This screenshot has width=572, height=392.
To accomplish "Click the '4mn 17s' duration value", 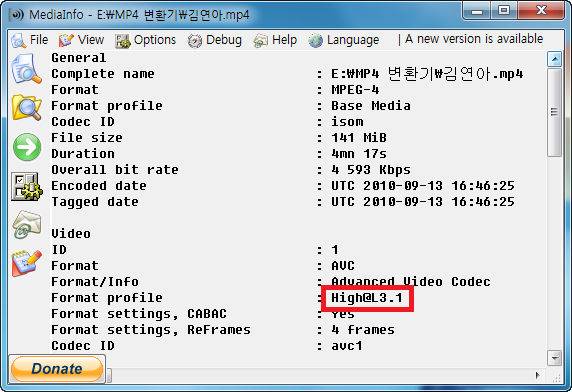I will [x=359, y=154].
